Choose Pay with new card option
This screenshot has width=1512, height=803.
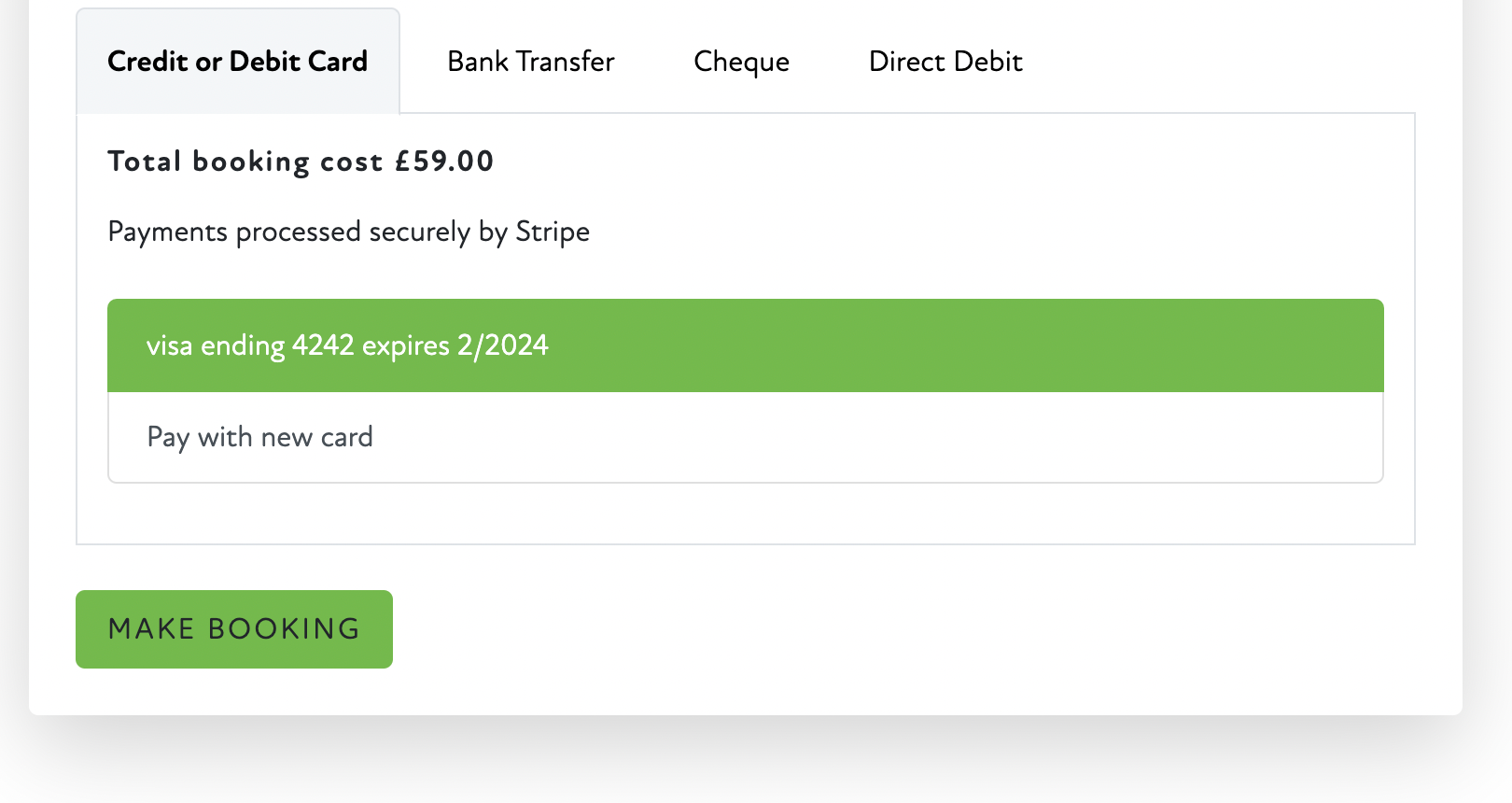coord(260,437)
